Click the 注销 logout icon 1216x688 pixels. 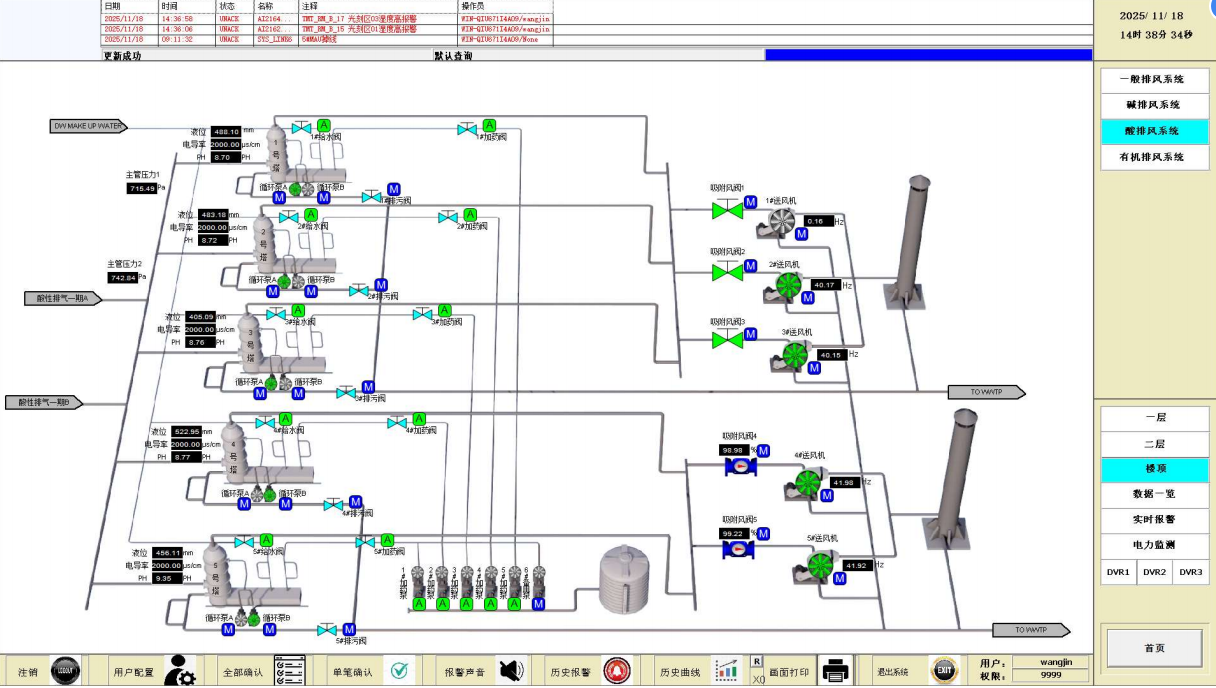point(65,671)
